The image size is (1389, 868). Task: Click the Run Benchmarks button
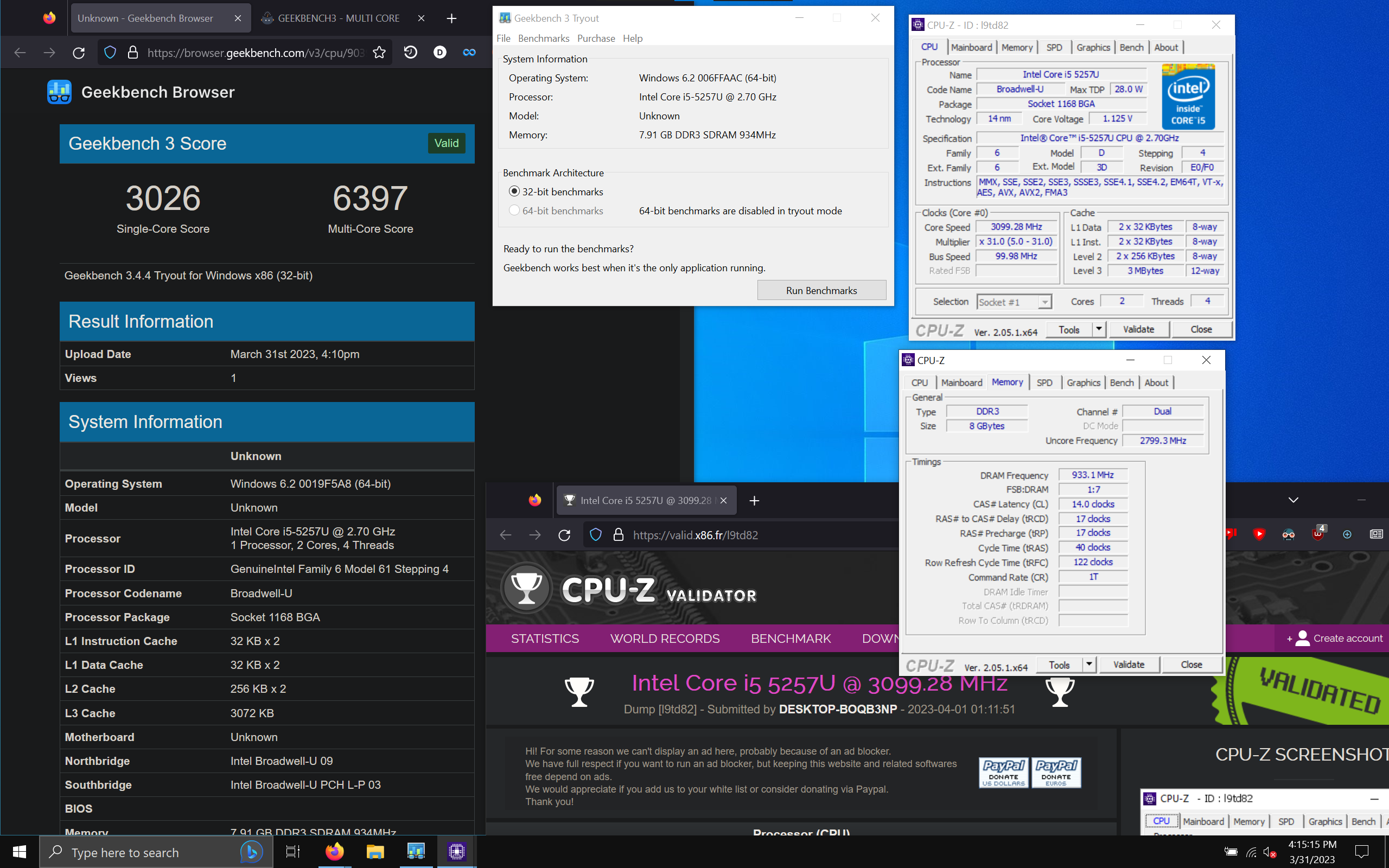[821, 290]
